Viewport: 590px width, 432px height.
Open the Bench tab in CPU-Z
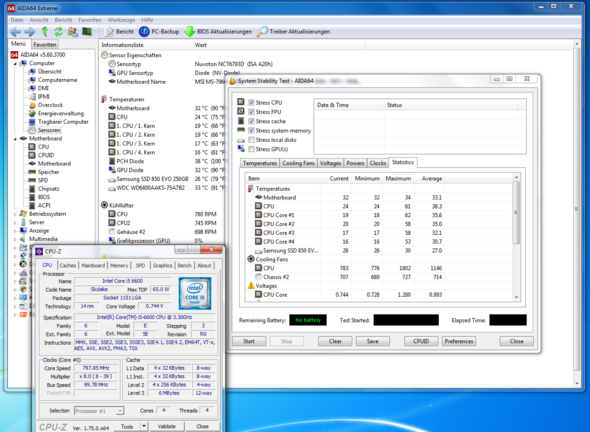coord(184,266)
